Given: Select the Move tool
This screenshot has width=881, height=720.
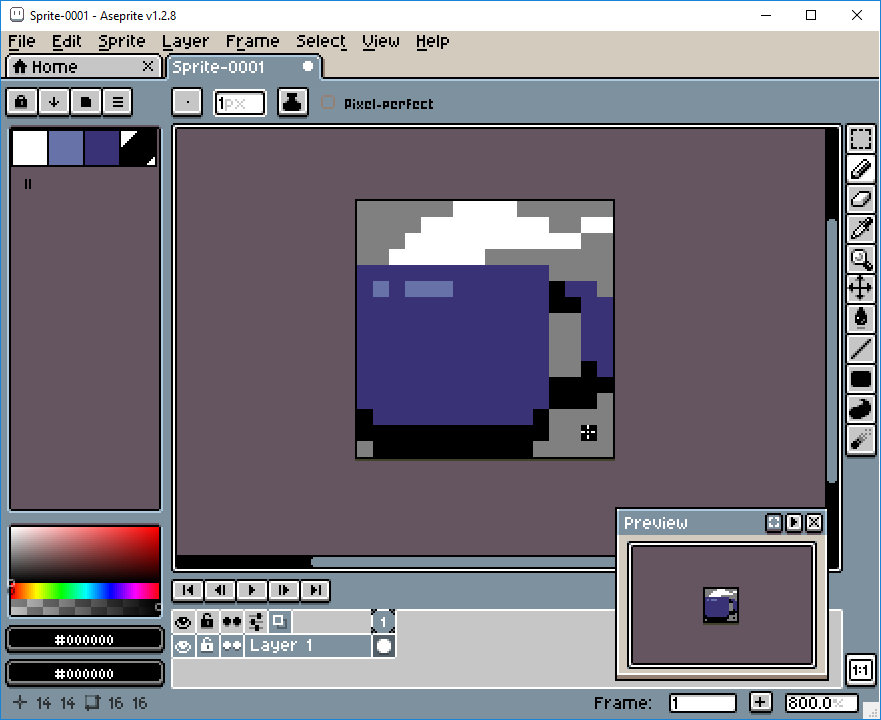Looking at the screenshot, I should tap(860, 288).
